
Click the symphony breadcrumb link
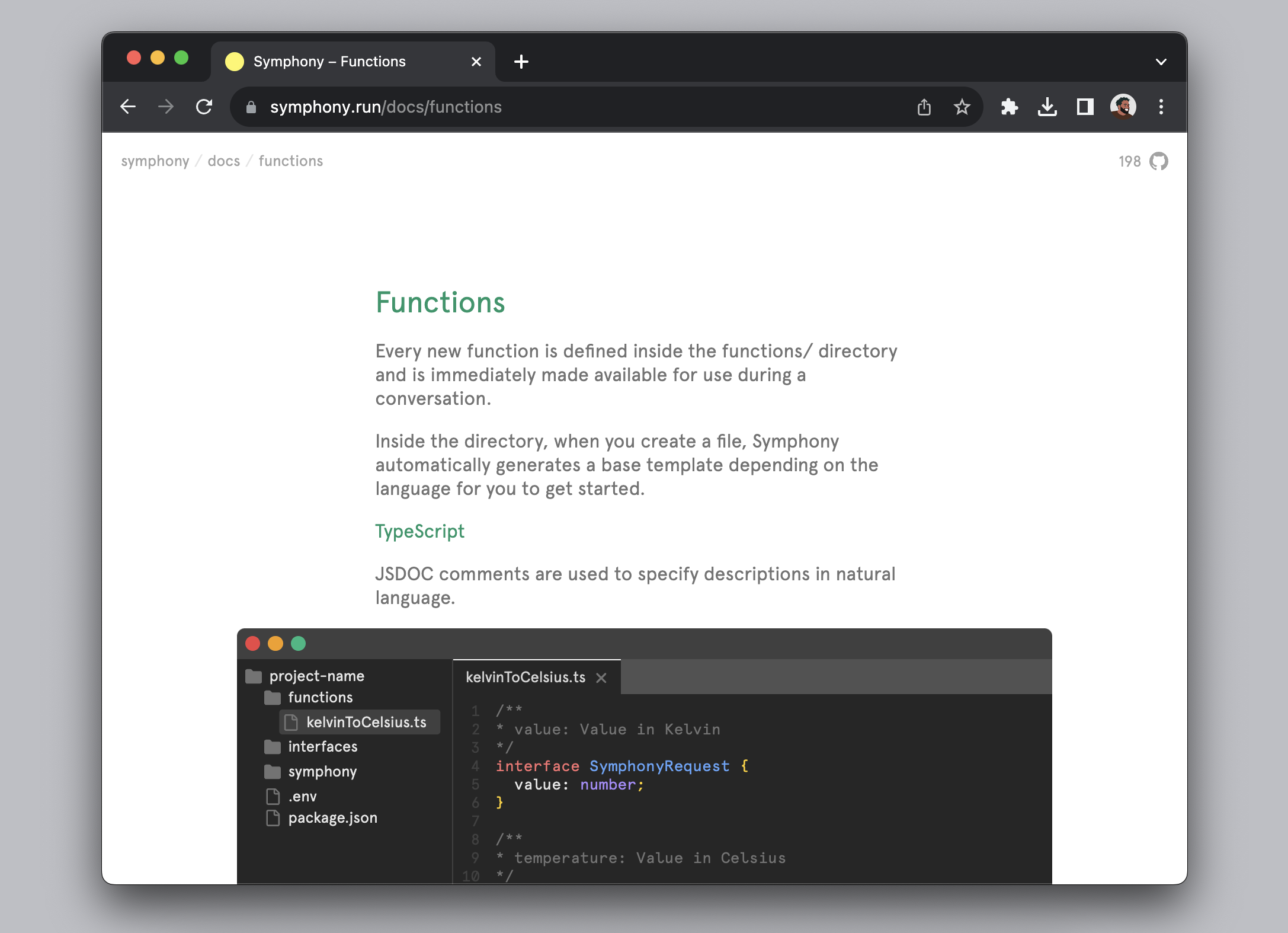(155, 161)
